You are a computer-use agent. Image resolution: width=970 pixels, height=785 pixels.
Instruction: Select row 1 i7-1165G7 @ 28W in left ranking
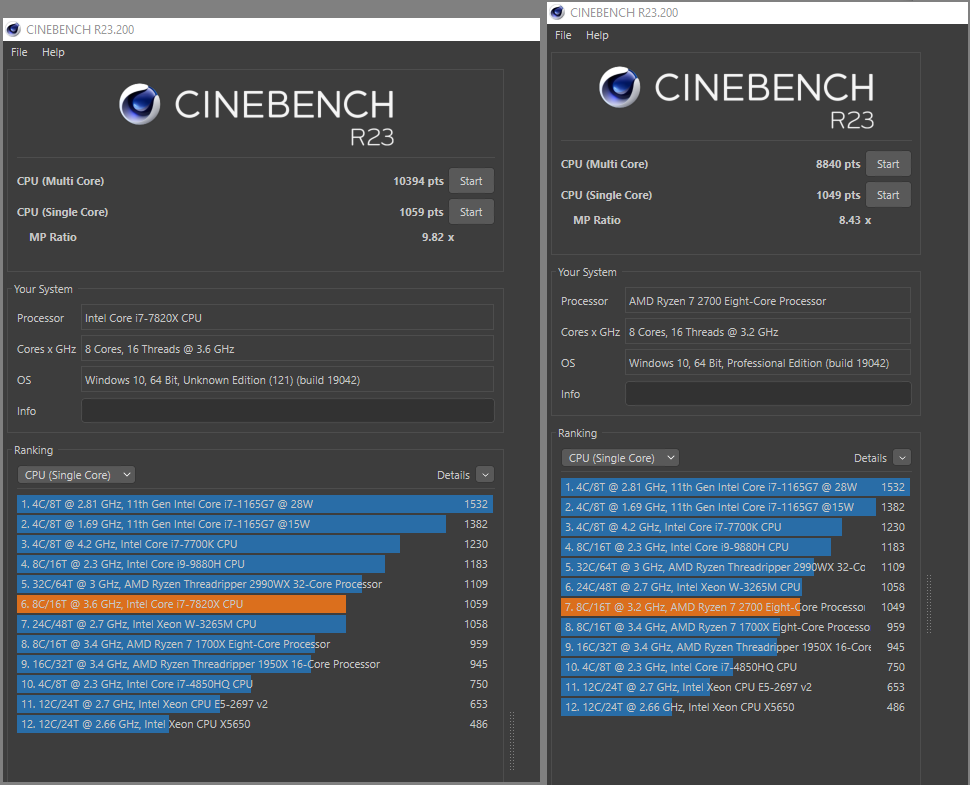255,504
